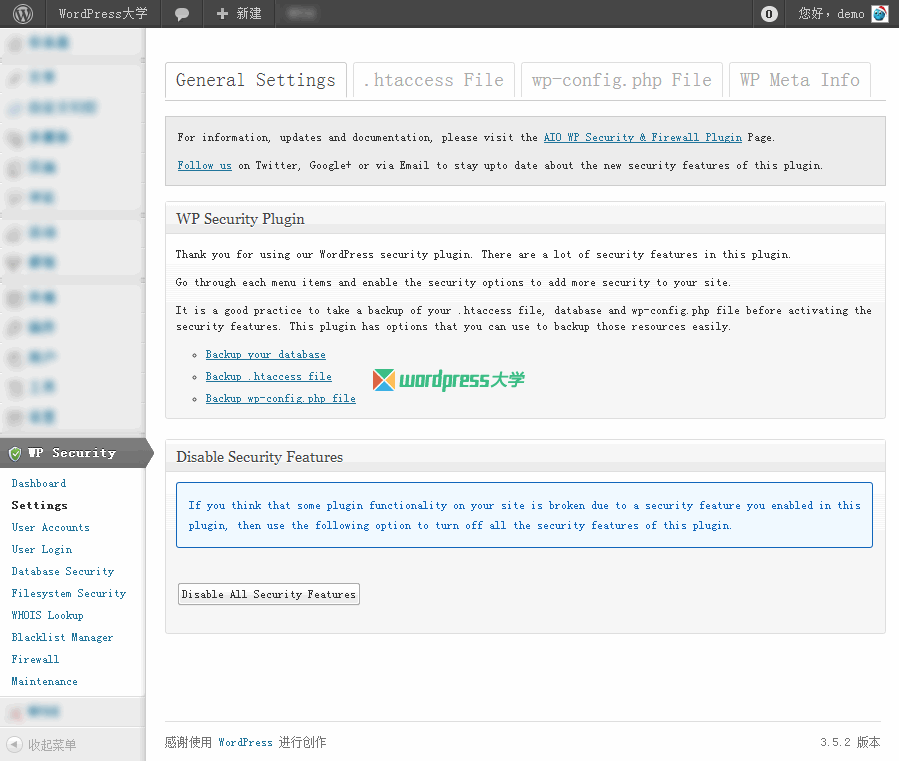899x761 pixels.
Task: Open the AIO WP Security & Firewall Plugin link
Action: click(643, 138)
